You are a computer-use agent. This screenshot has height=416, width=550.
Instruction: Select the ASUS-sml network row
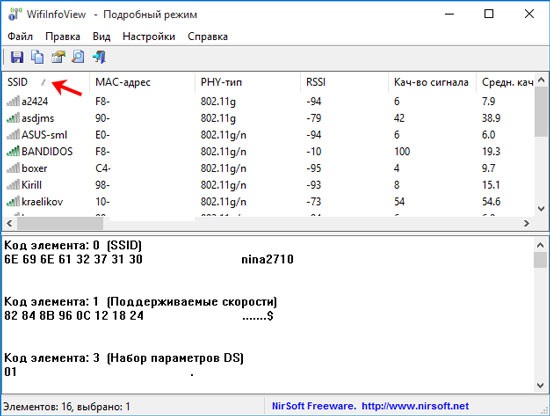269,135
